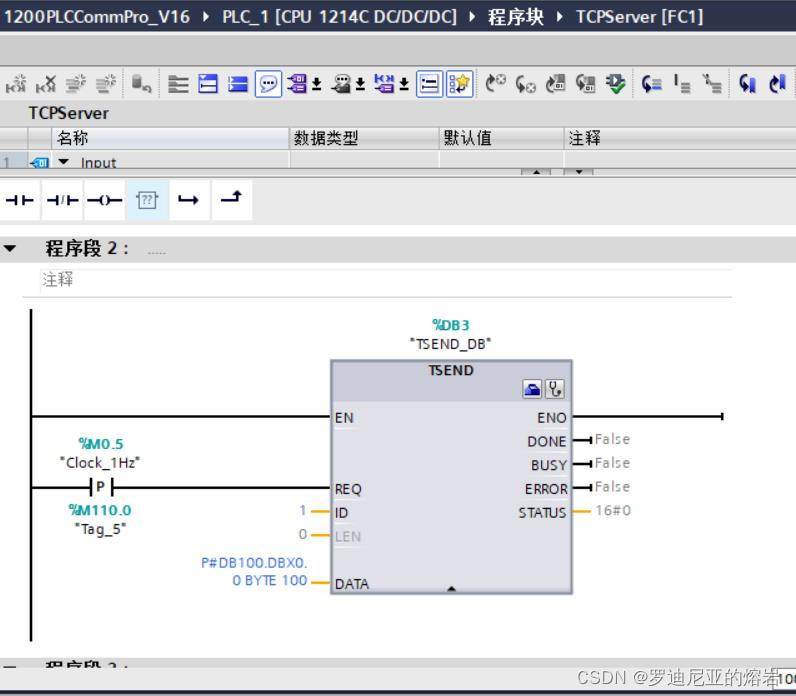Toggle free-form comments speech bubble icon
796x696 pixels.
pos(268,84)
